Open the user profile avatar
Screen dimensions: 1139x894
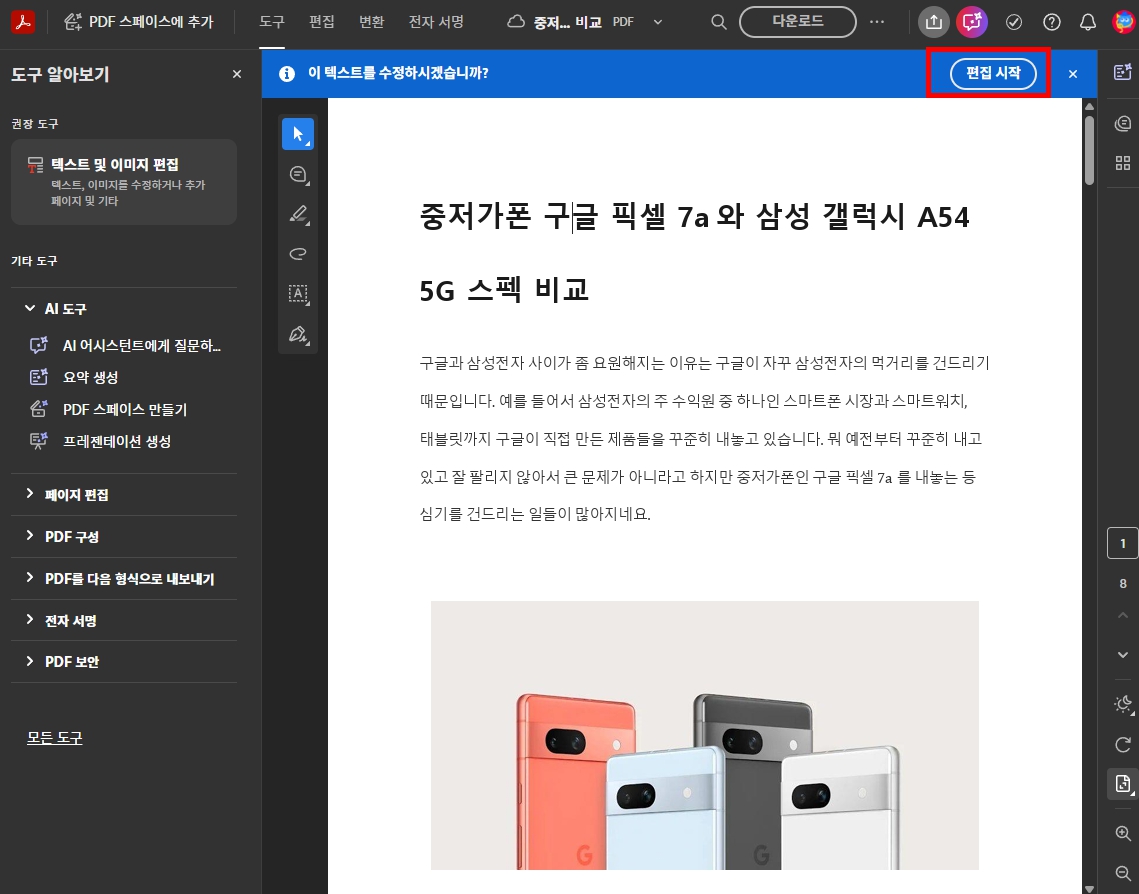tap(1123, 22)
